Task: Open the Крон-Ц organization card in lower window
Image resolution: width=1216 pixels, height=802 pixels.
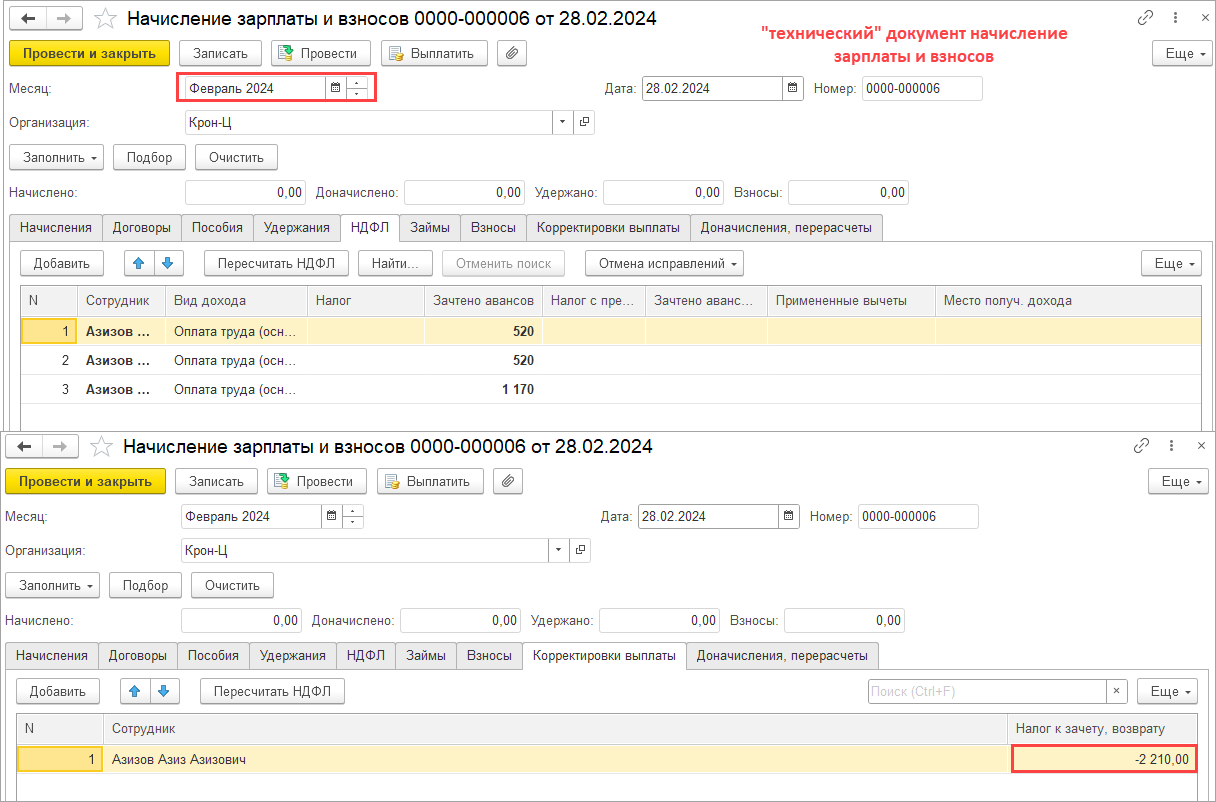Action: (580, 551)
